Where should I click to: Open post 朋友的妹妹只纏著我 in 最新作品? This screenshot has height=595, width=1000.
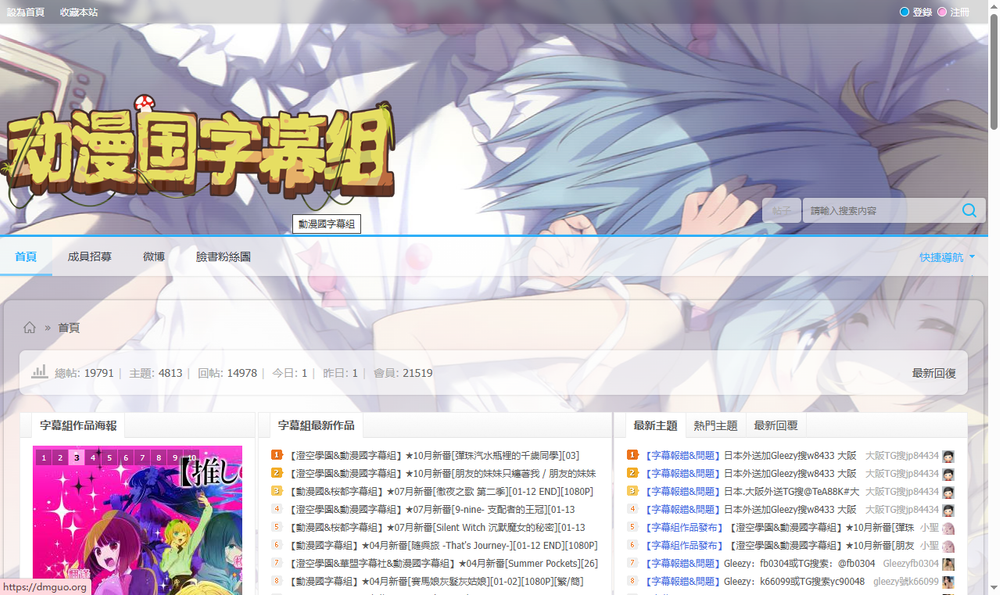(441, 474)
